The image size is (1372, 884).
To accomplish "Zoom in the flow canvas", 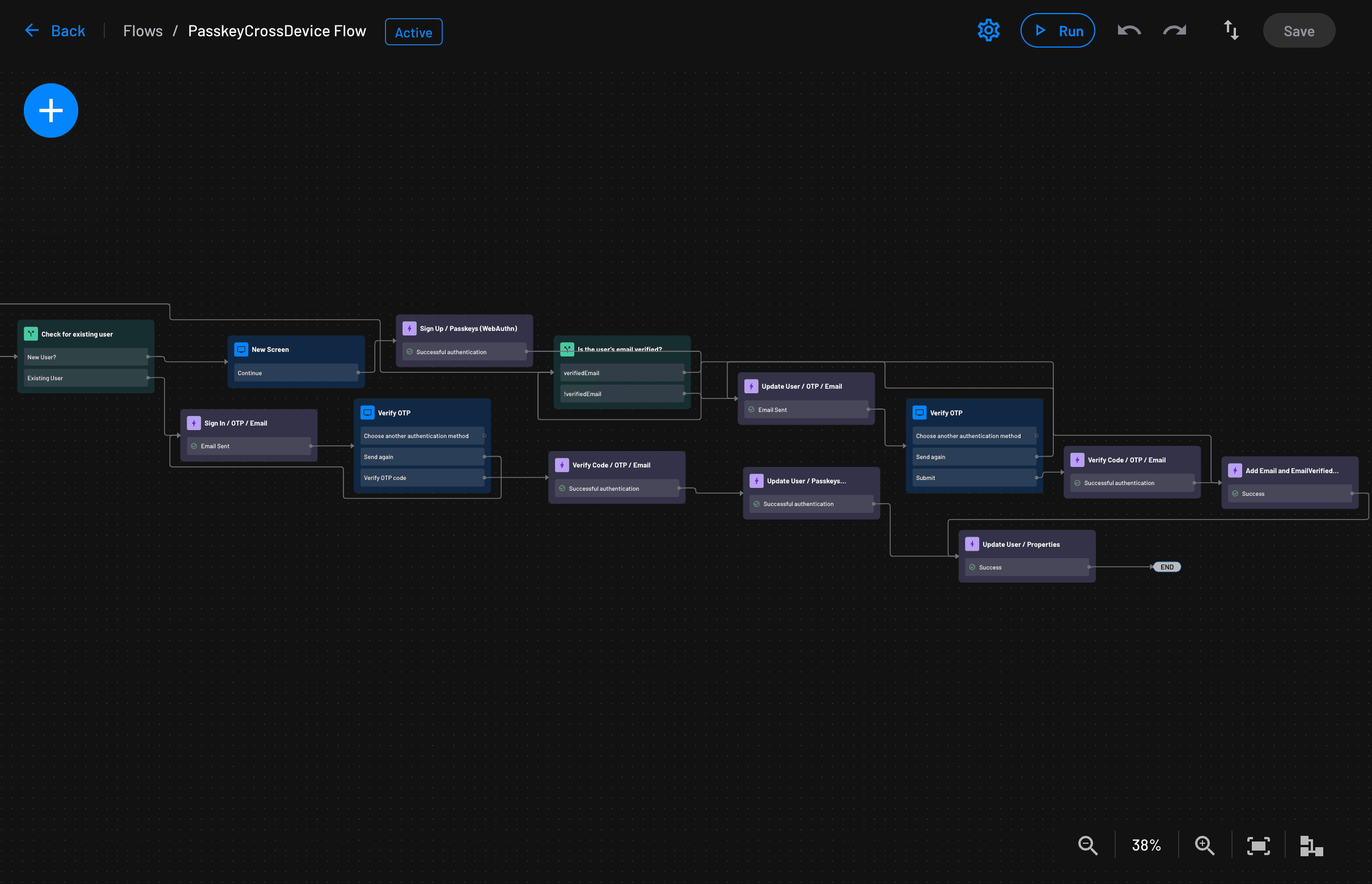I will coord(1204,845).
